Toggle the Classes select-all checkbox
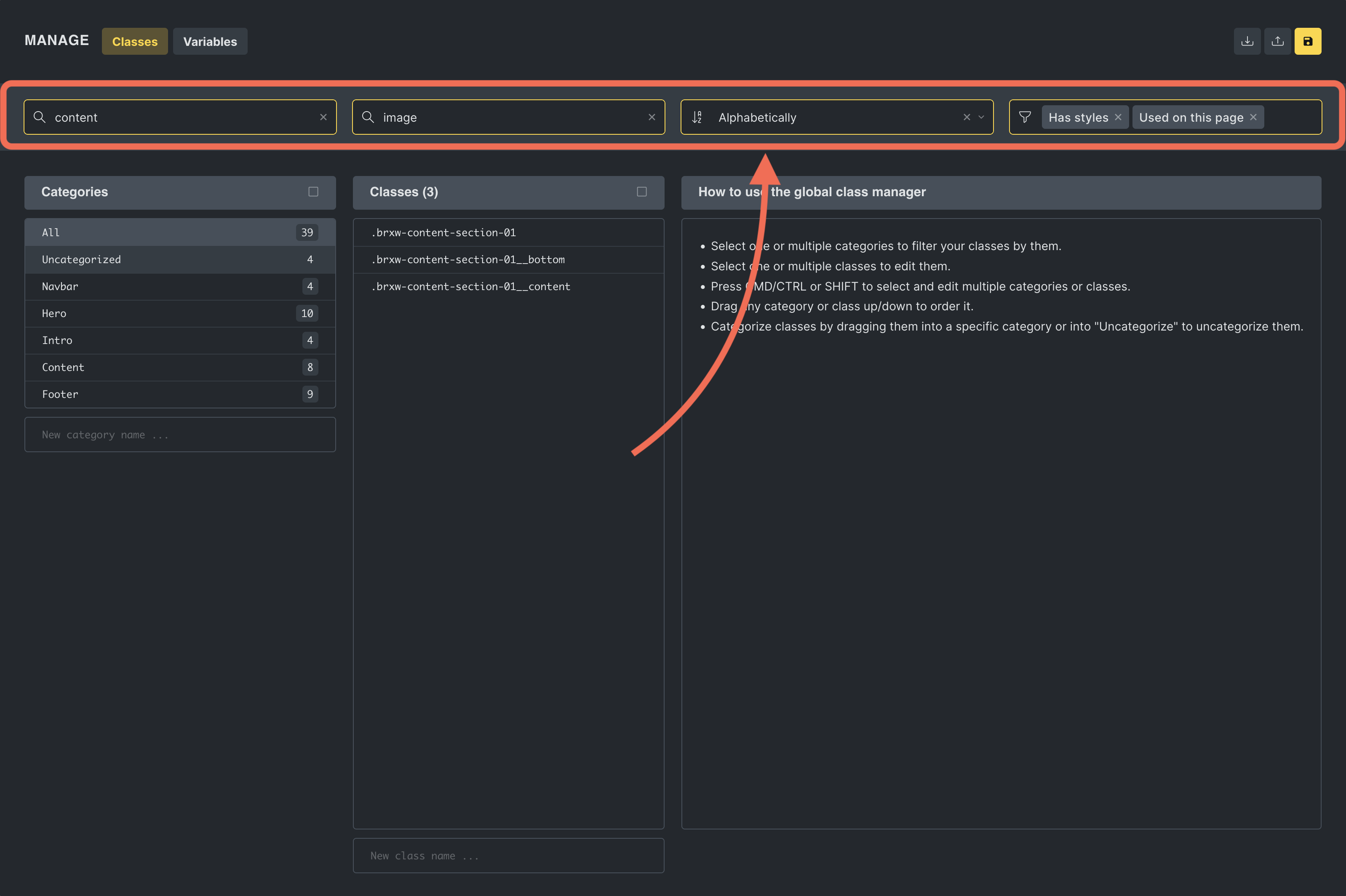 (641, 192)
